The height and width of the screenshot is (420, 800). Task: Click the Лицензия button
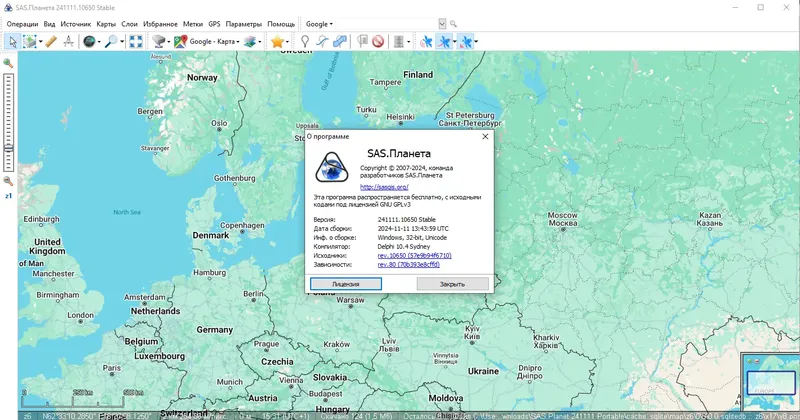coord(346,284)
